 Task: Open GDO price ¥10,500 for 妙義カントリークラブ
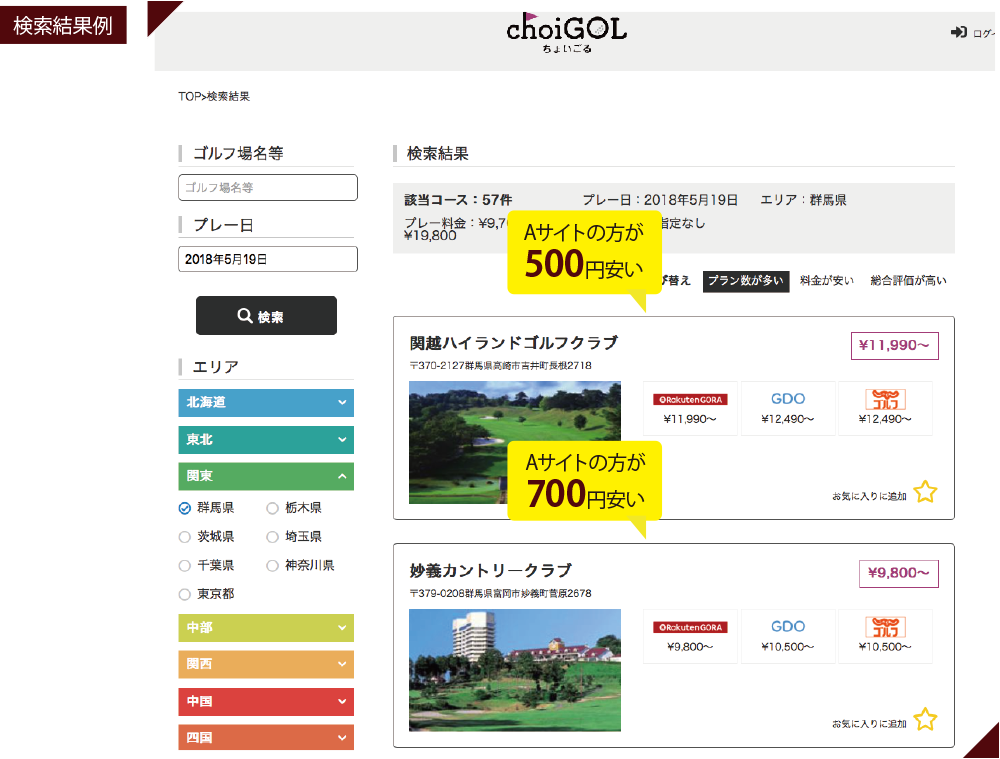pos(787,636)
